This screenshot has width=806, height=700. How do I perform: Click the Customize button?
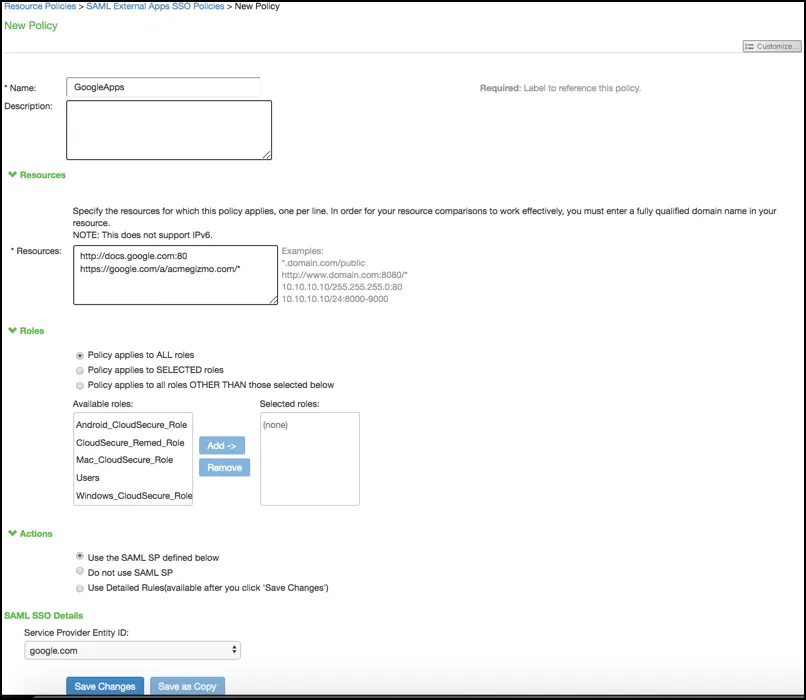click(772, 46)
